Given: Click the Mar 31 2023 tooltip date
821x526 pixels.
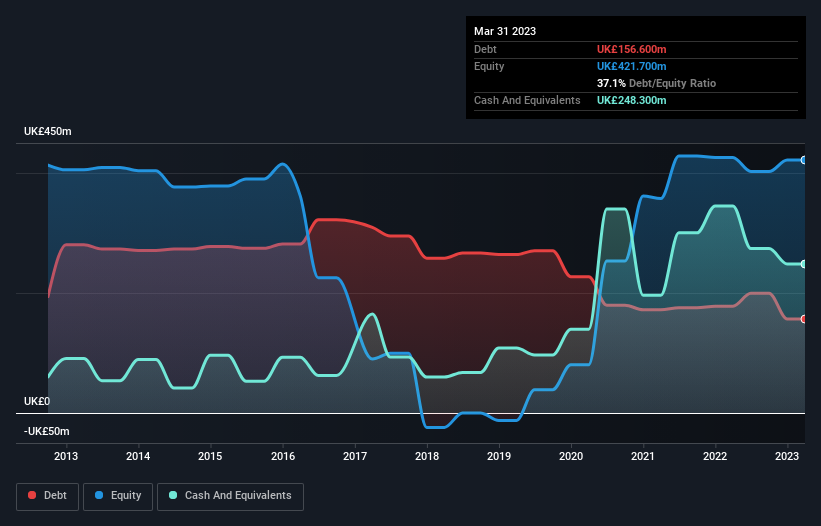Looking at the screenshot, I should coord(505,31).
